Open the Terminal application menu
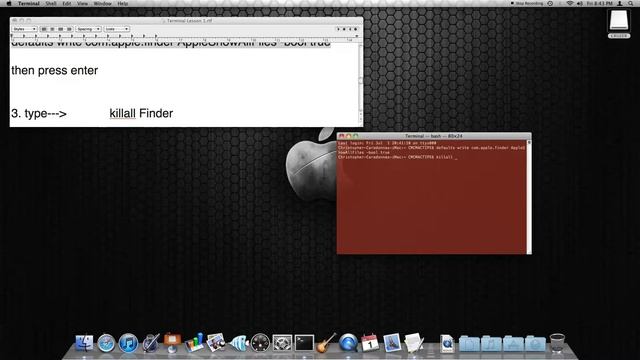 coord(29,3)
